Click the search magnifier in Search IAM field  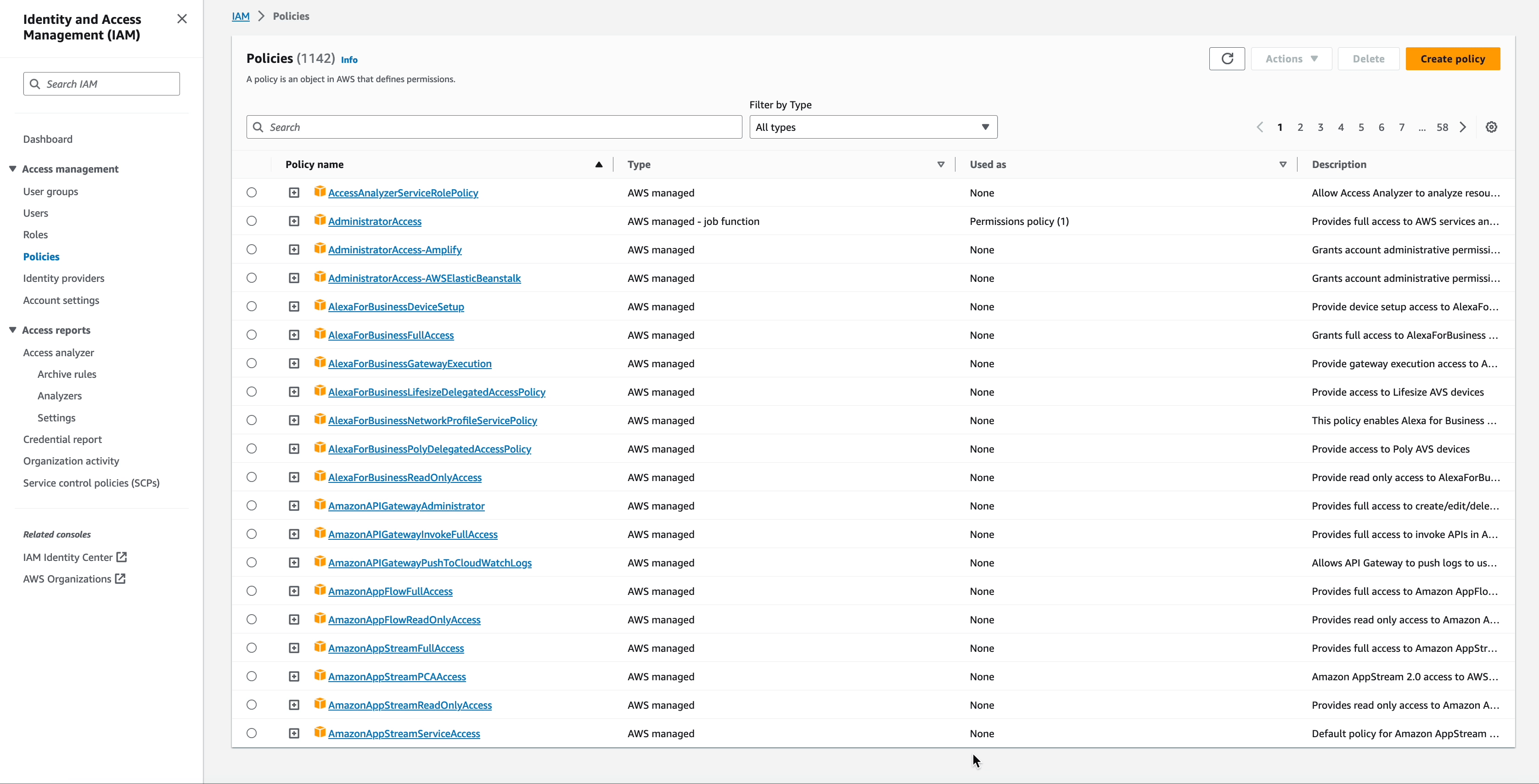click(x=34, y=84)
